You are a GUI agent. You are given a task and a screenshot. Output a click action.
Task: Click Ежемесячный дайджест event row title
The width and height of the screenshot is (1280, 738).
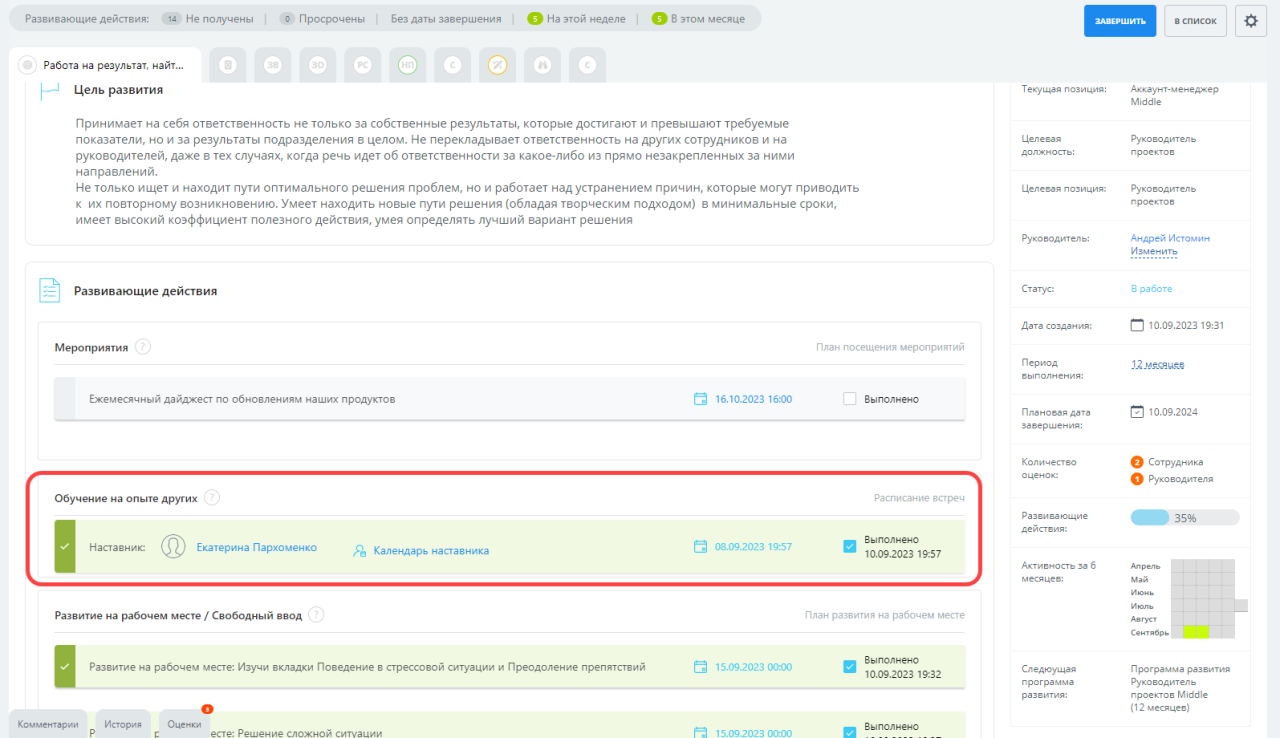click(x=242, y=399)
